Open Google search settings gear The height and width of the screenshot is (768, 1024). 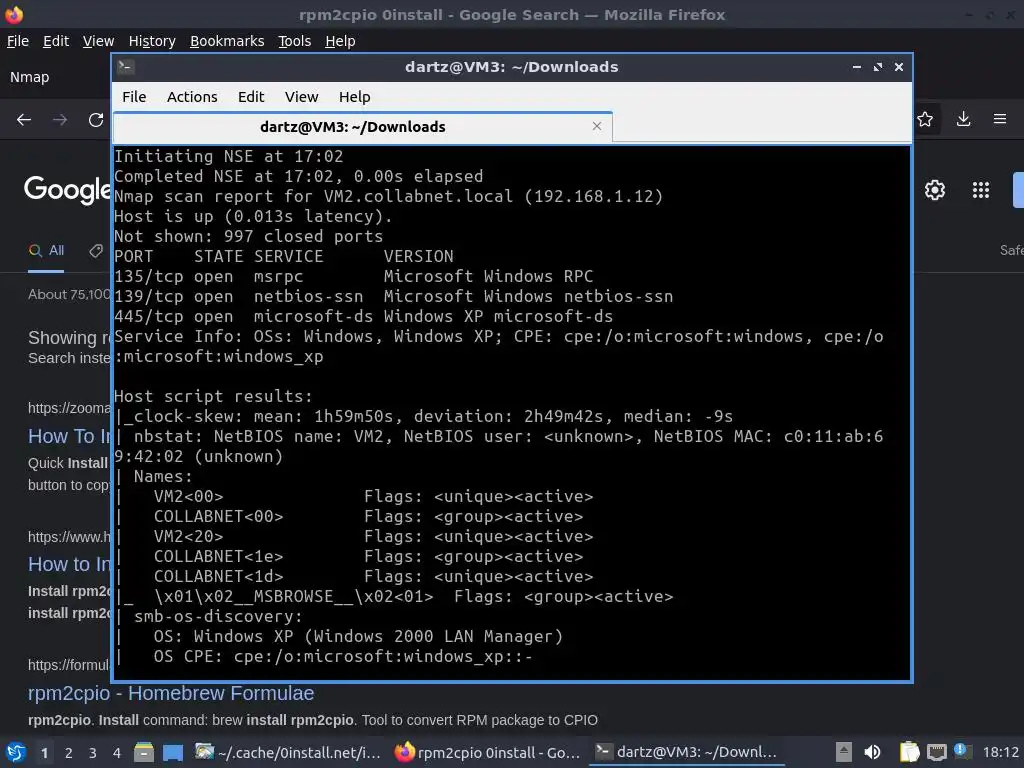pyautogui.click(x=935, y=190)
